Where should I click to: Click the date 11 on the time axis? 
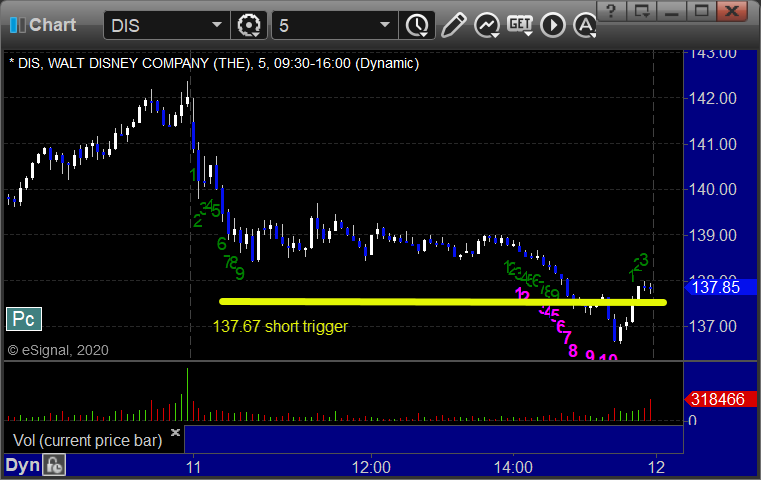(193, 467)
